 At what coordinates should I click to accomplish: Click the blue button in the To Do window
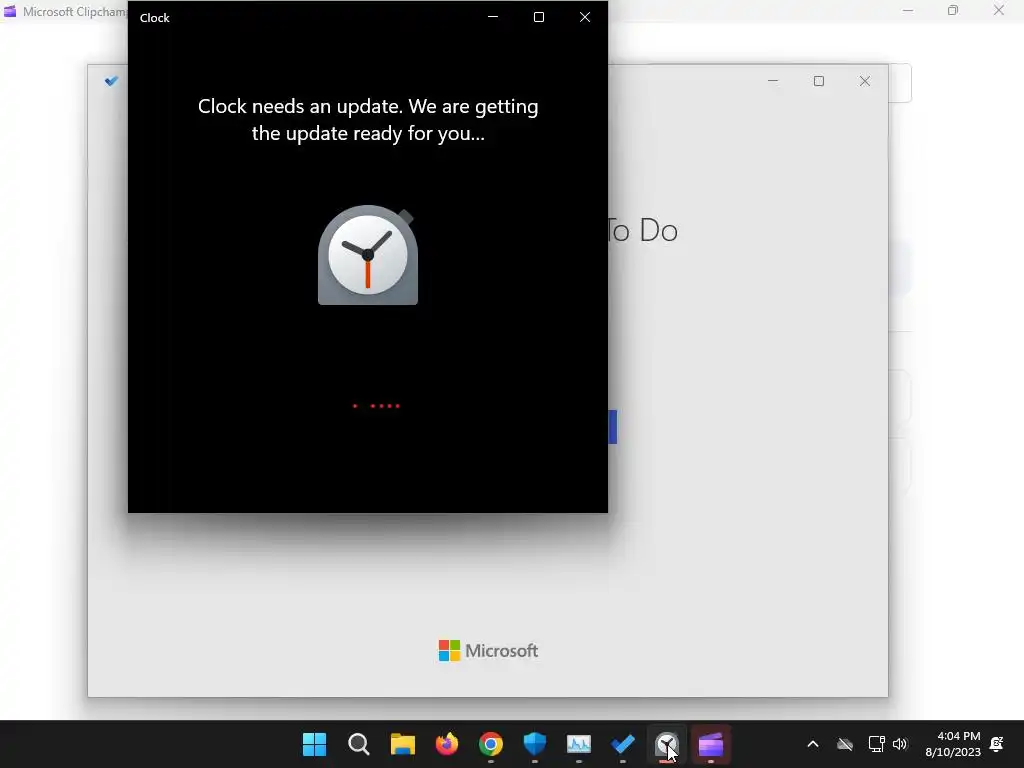pyautogui.click(x=613, y=426)
